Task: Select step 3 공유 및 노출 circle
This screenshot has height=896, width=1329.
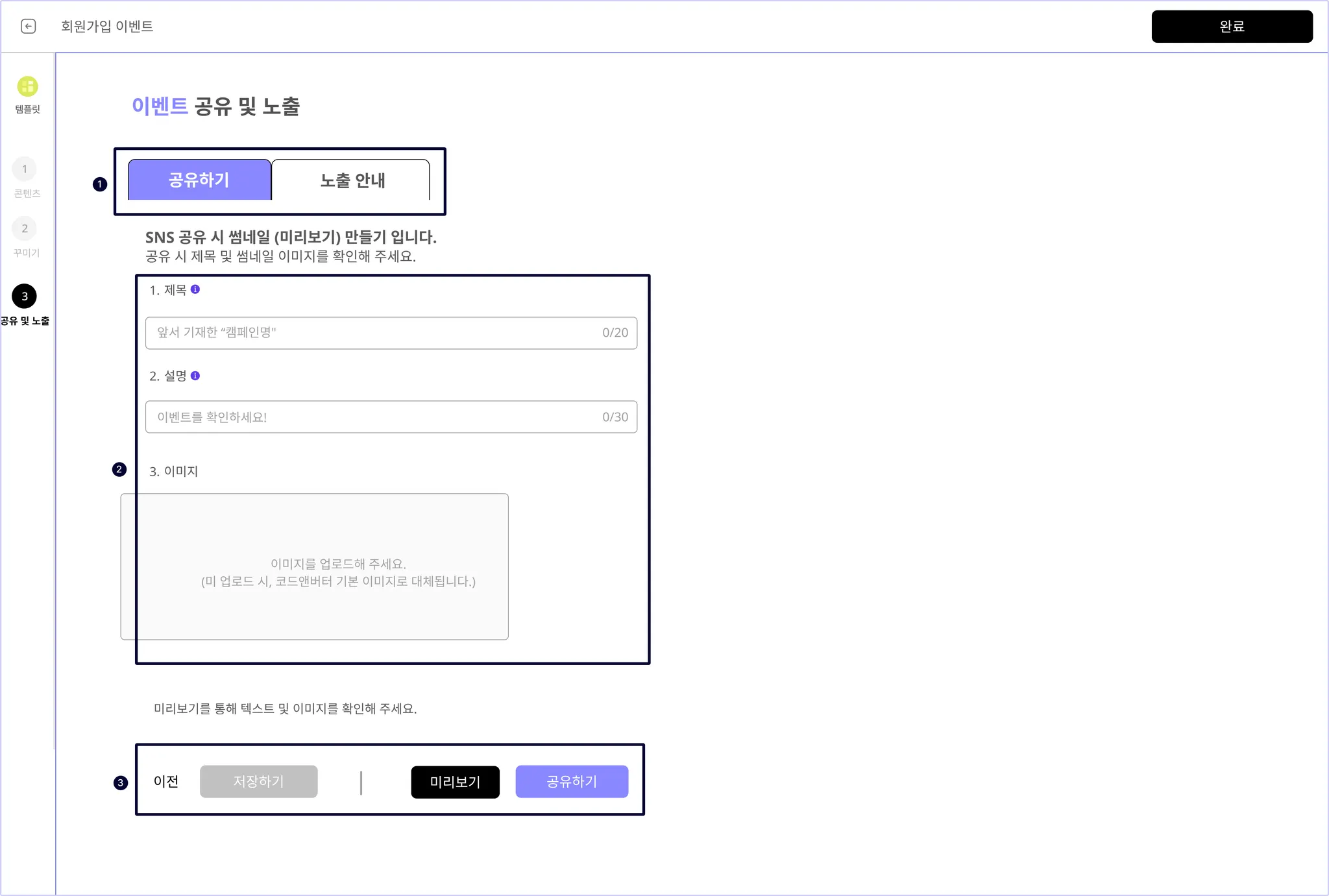Action: (x=25, y=297)
